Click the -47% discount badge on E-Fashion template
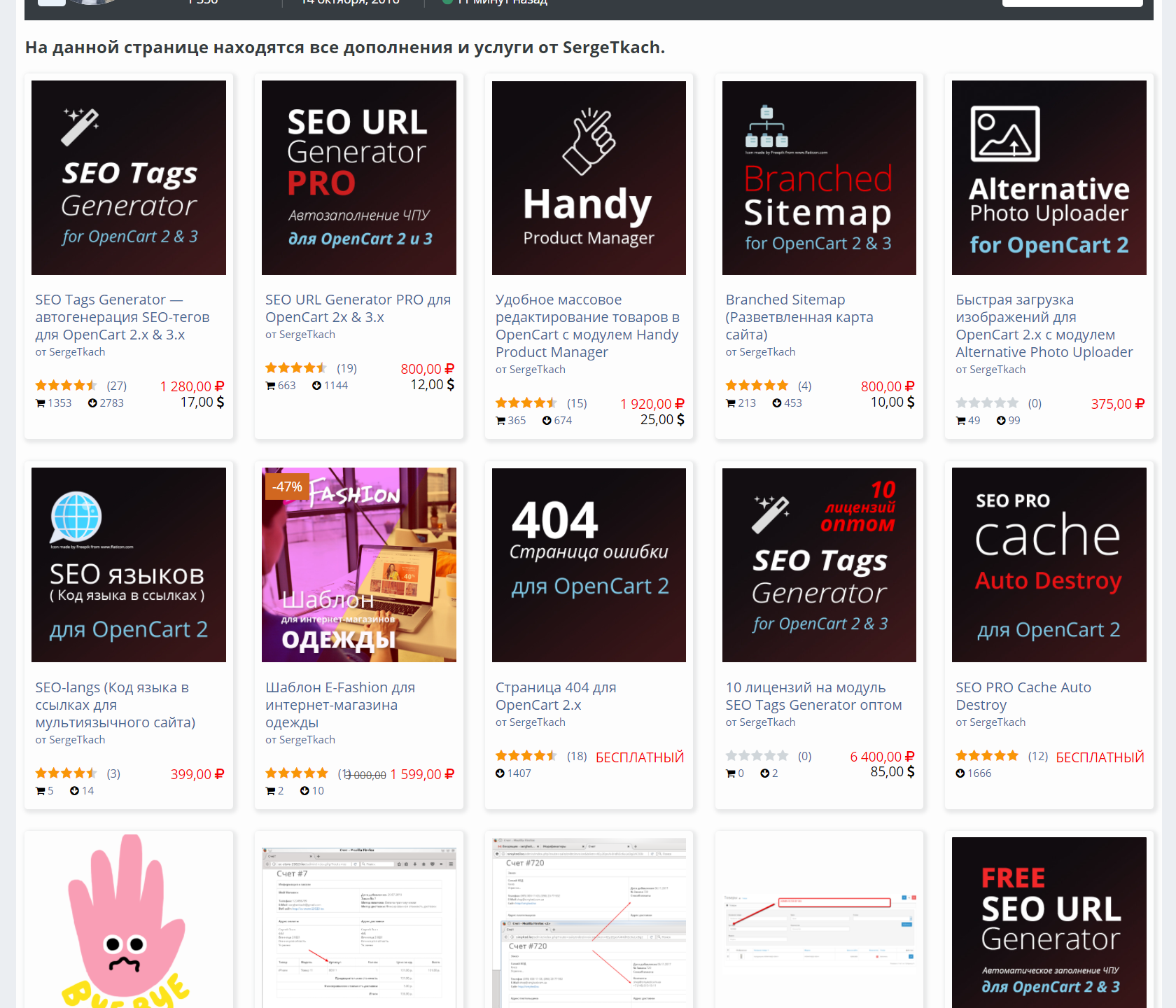 (287, 486)
